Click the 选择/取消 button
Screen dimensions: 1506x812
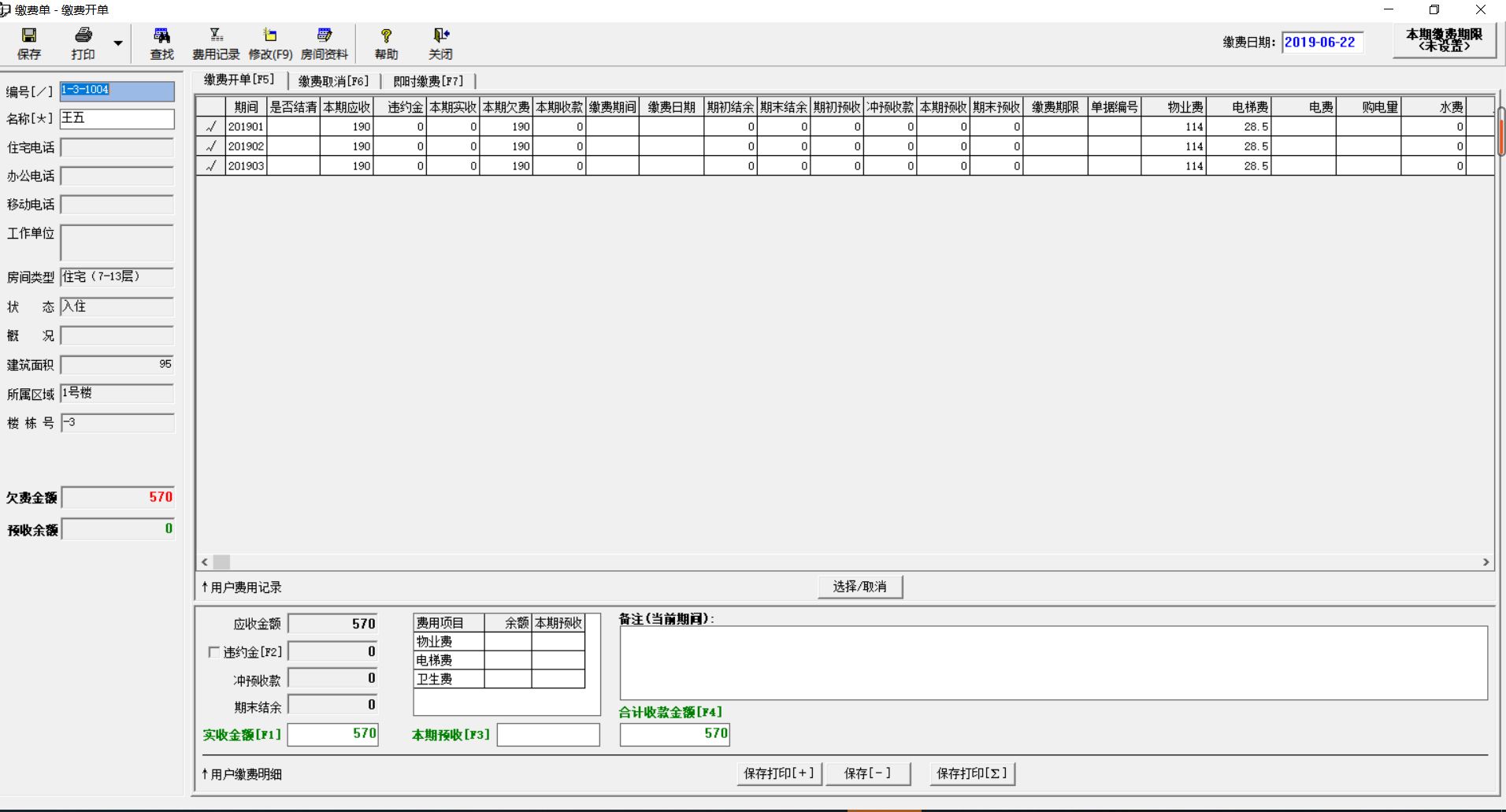(x=860, y=587)
